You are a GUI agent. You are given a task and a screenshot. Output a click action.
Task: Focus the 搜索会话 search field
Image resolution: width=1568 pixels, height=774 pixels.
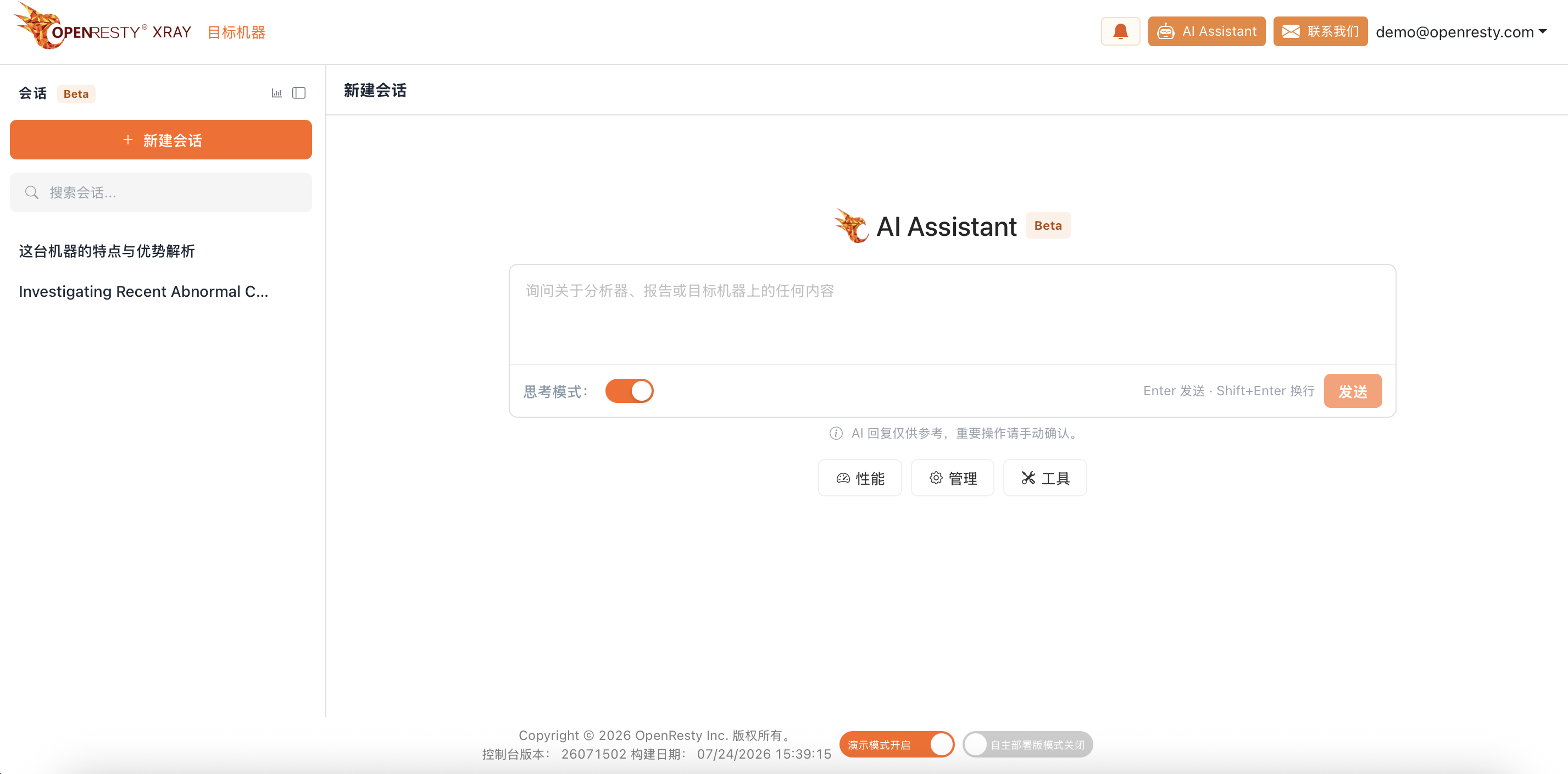[160, 192]
